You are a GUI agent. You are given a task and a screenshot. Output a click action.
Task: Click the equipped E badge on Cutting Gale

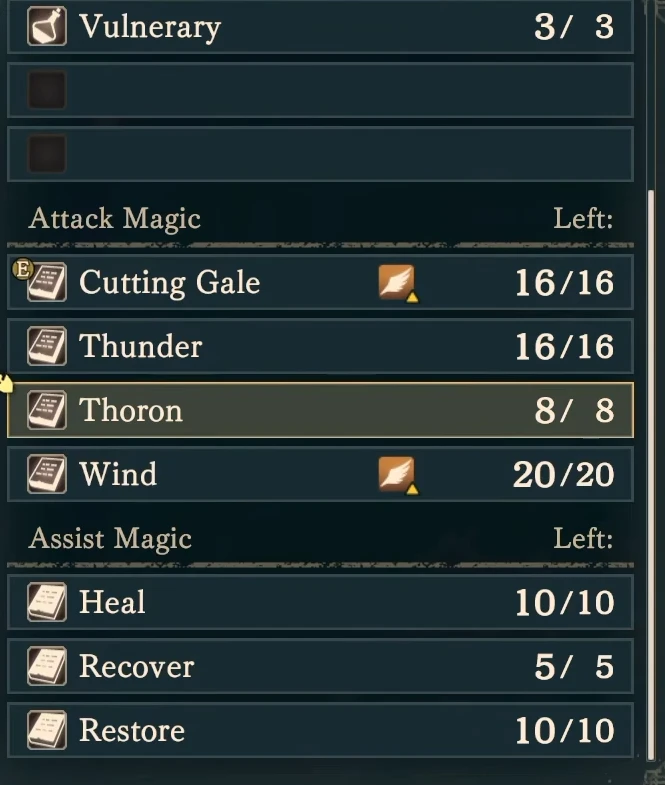click(x=23, y=269)
